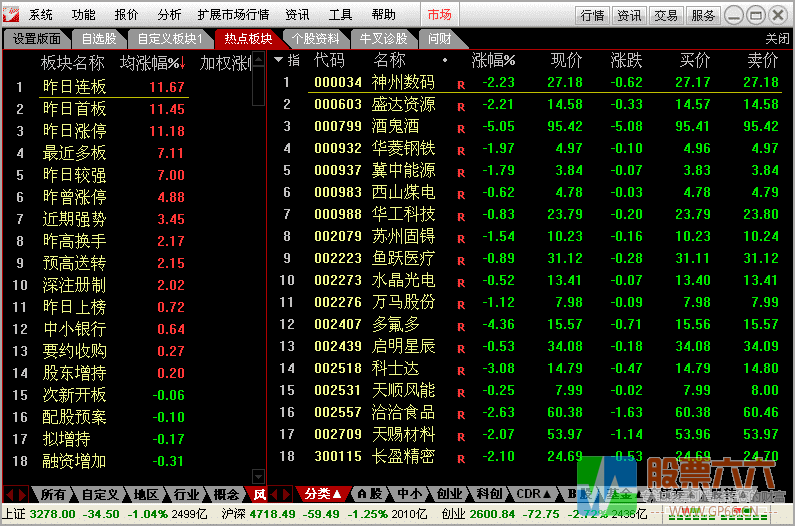Screen dimensions: 795x526
Task: Switch to the 自选股 tab
Action: click(x=99, y=39)
